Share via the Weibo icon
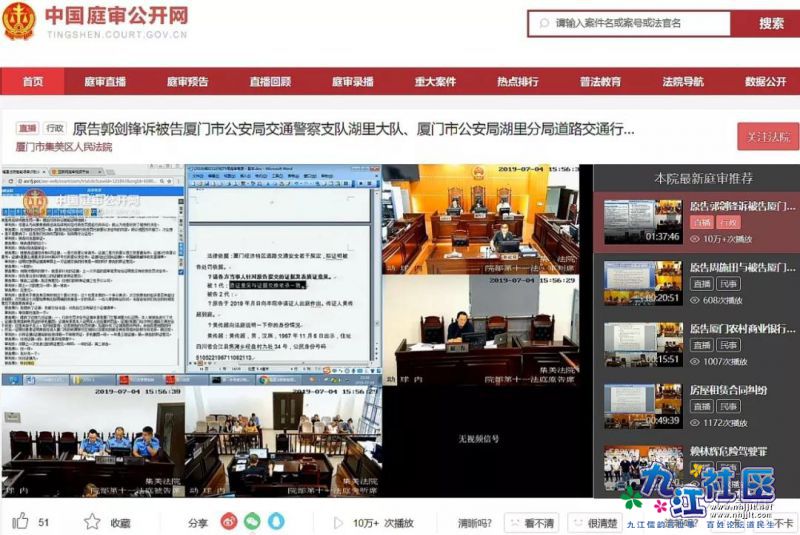This screenshot has height=535, width=800. pyautogui.click(x=229, y=521)
